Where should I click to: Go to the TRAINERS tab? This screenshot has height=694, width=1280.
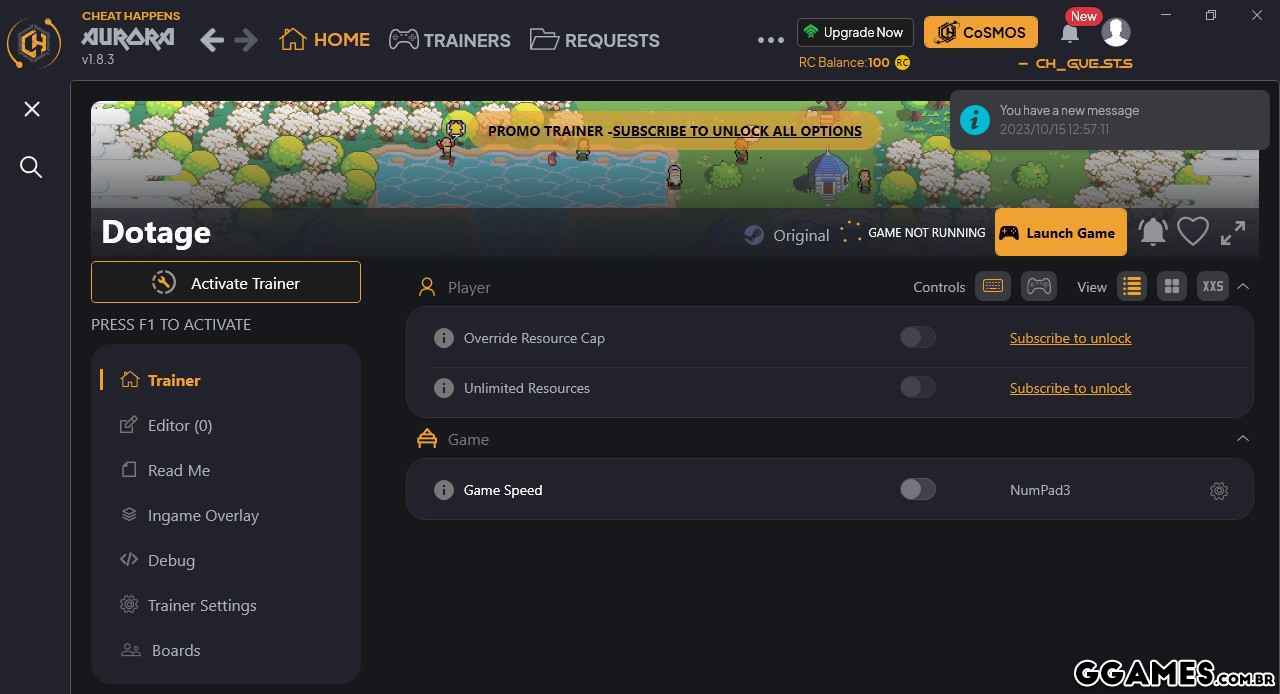(450, 40)
